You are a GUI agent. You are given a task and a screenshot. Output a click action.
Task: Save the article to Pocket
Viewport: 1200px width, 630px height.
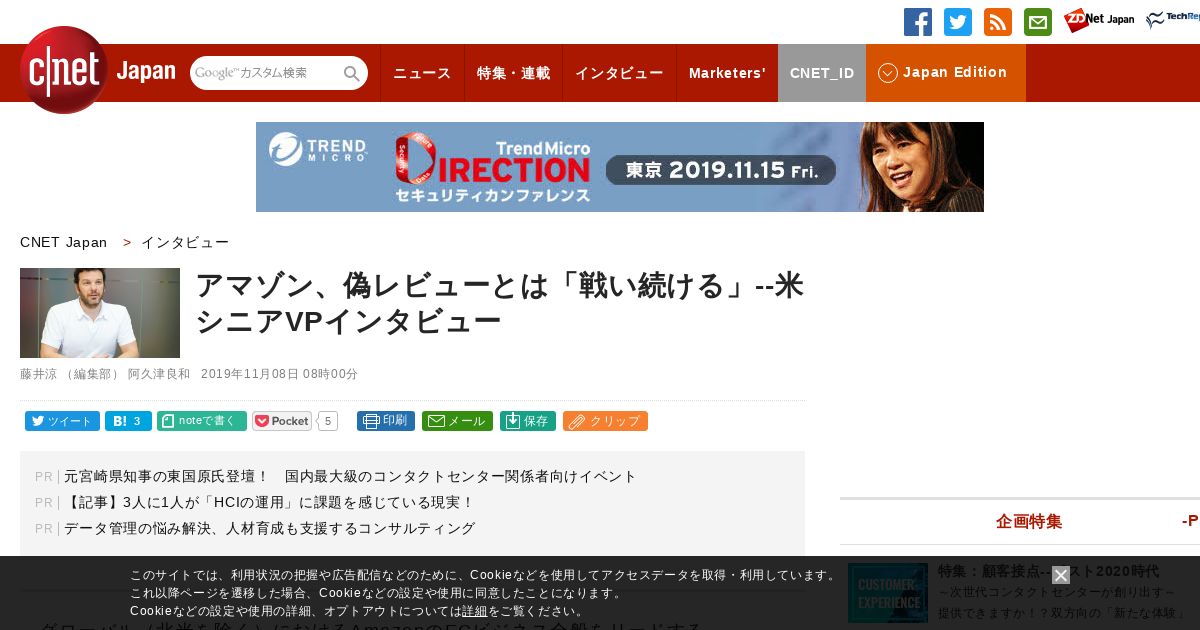(x=282, y=421)
